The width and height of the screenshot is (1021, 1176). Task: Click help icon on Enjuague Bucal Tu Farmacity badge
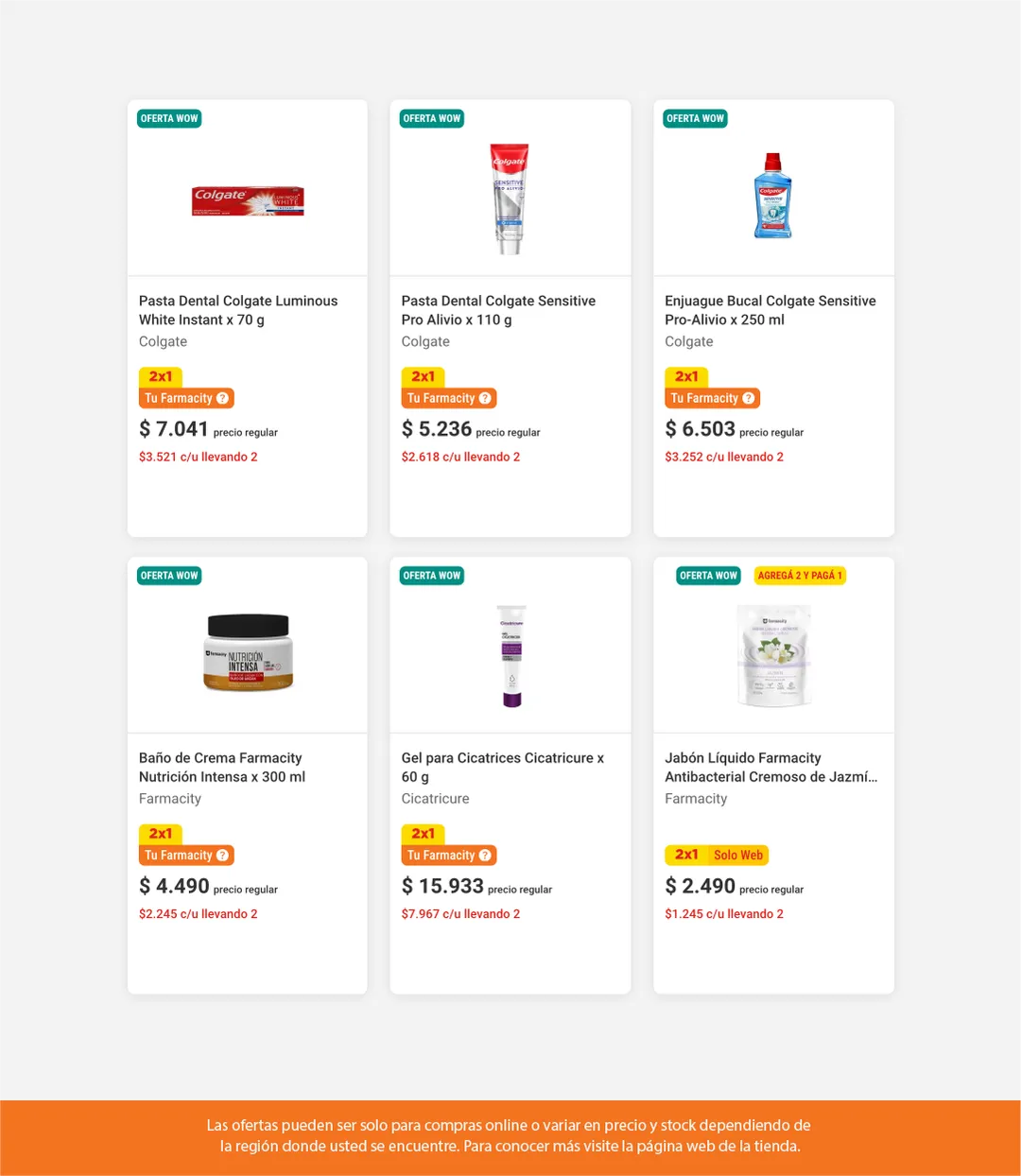tap(749, 399)
